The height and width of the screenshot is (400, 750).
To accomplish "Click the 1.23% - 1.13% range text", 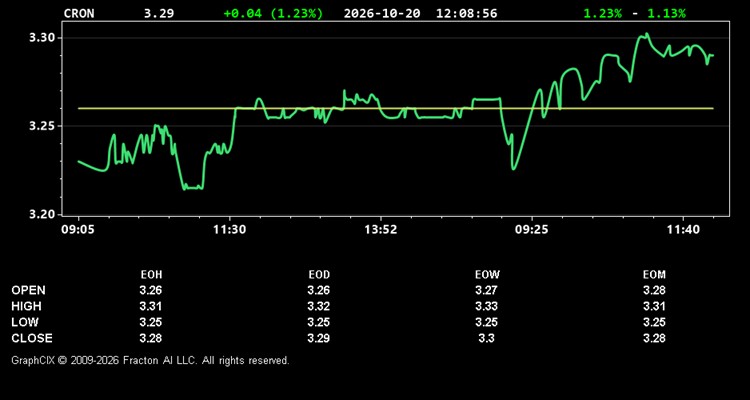I will click(634, 13).
